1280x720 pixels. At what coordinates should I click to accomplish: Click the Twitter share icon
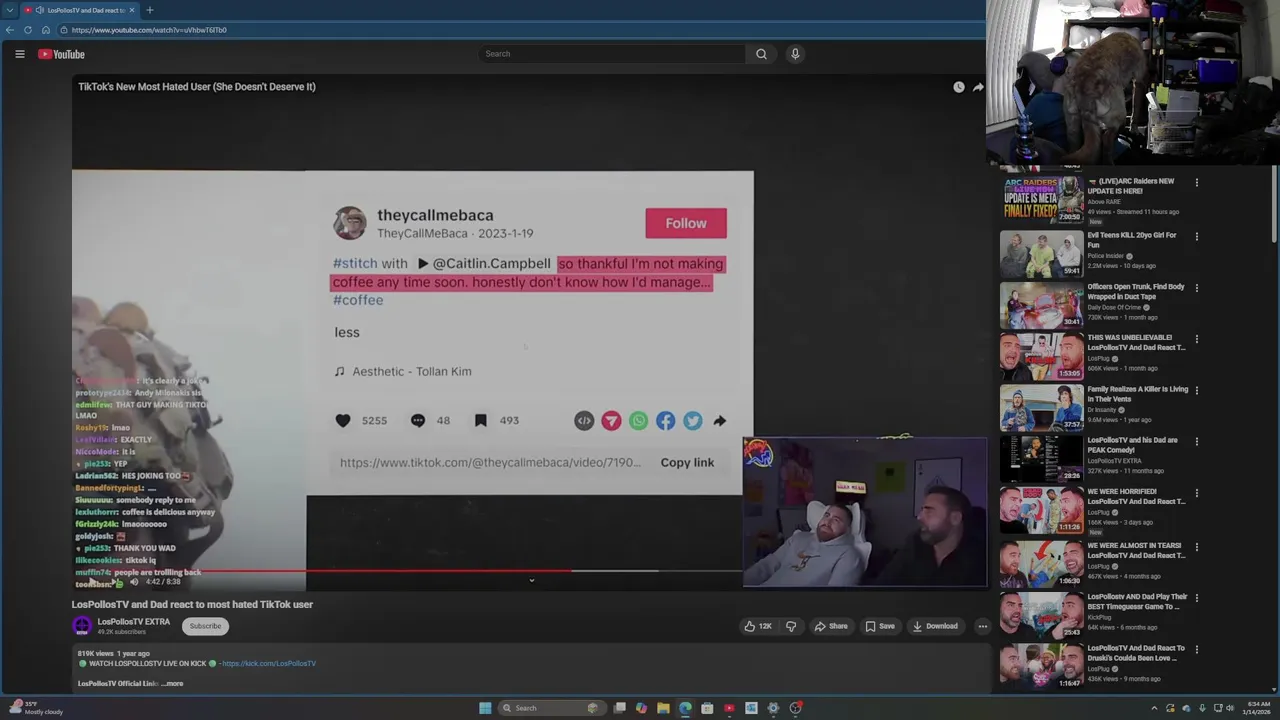pos(692,421)
